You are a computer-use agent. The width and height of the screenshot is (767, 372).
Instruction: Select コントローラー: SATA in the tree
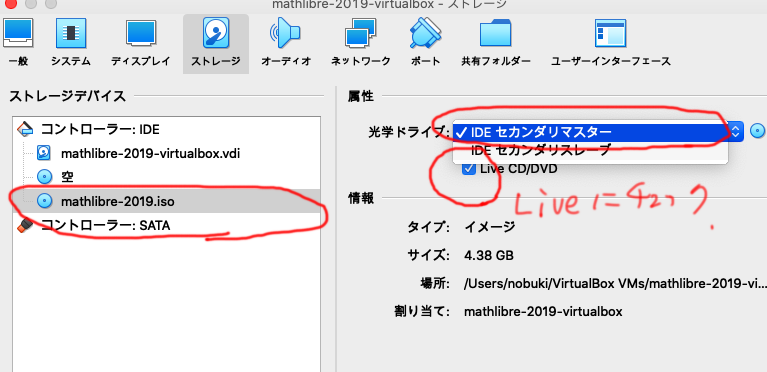click(x=105, y=225)
